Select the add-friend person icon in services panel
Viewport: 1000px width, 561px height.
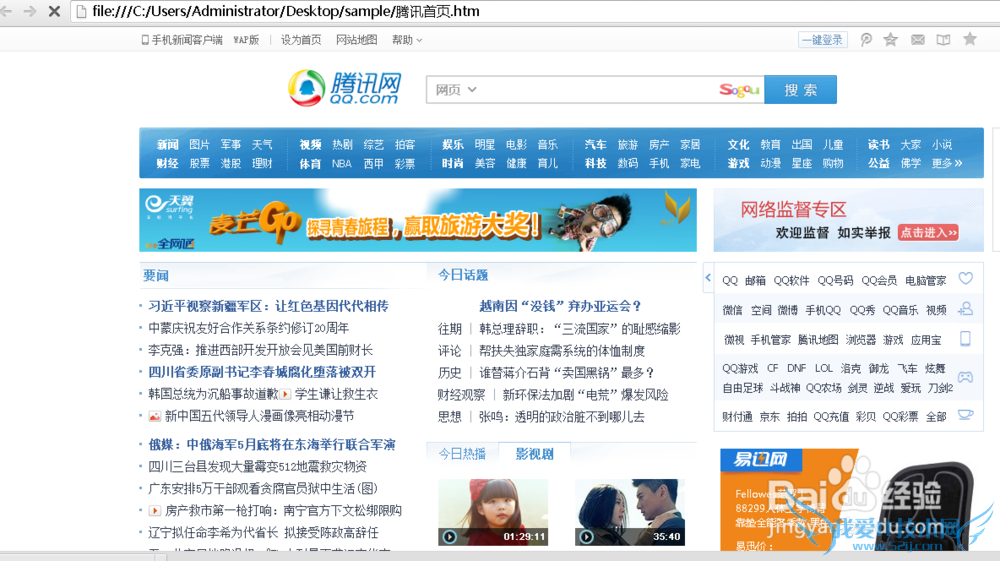[x=965, y=309]
